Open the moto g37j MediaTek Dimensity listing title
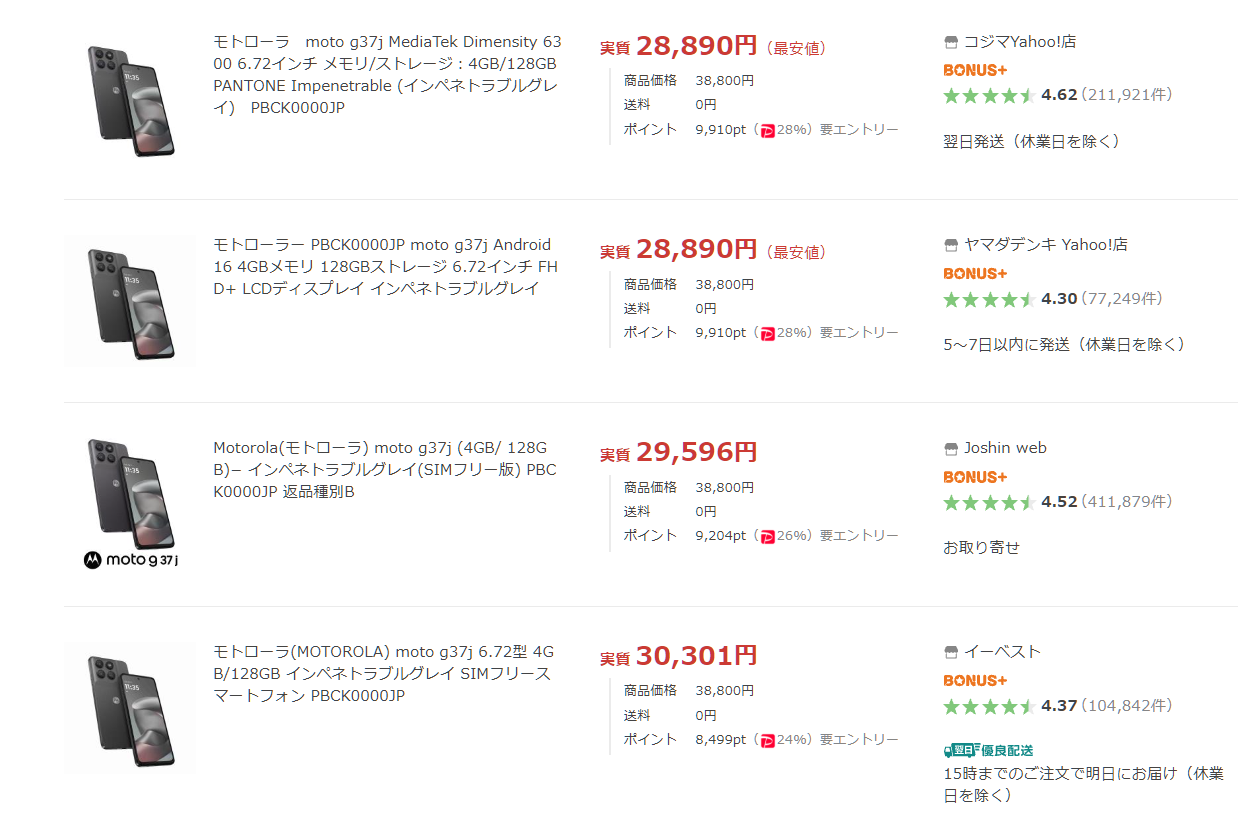The height and width of the screenshot is (833, 1238). [387, 75]
